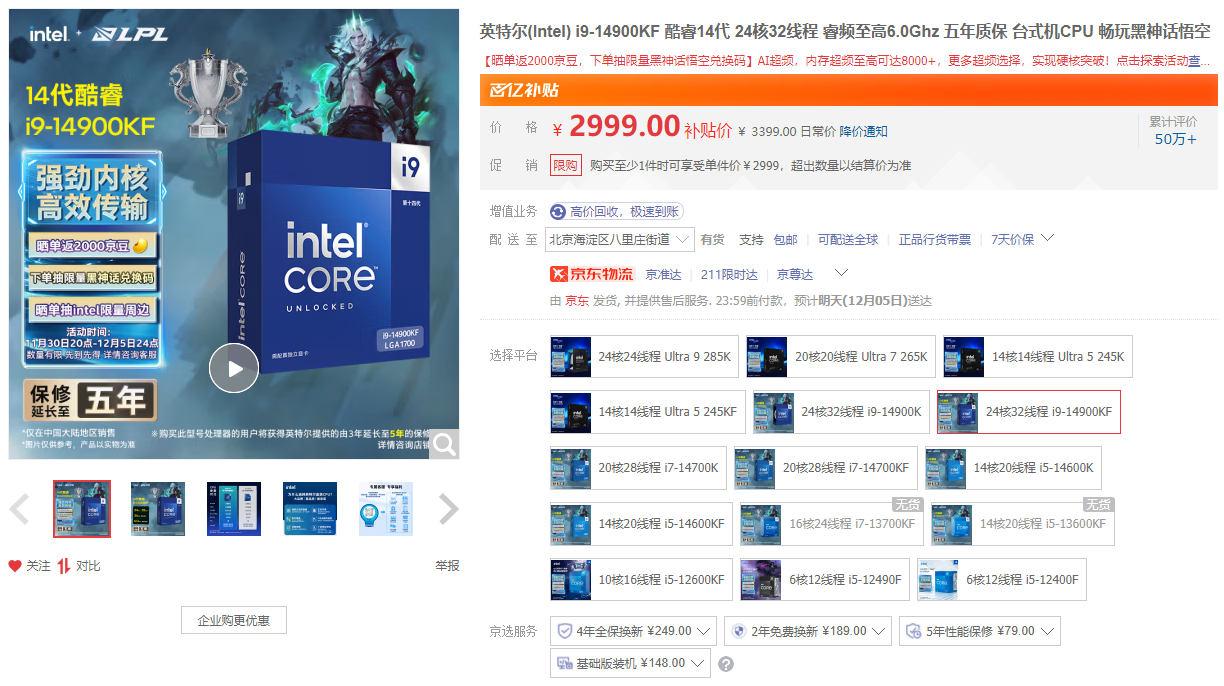Open the 5年性能保修 ¥79.00 service dropdown
1224x686 pixels.
[x=980, y=632]
